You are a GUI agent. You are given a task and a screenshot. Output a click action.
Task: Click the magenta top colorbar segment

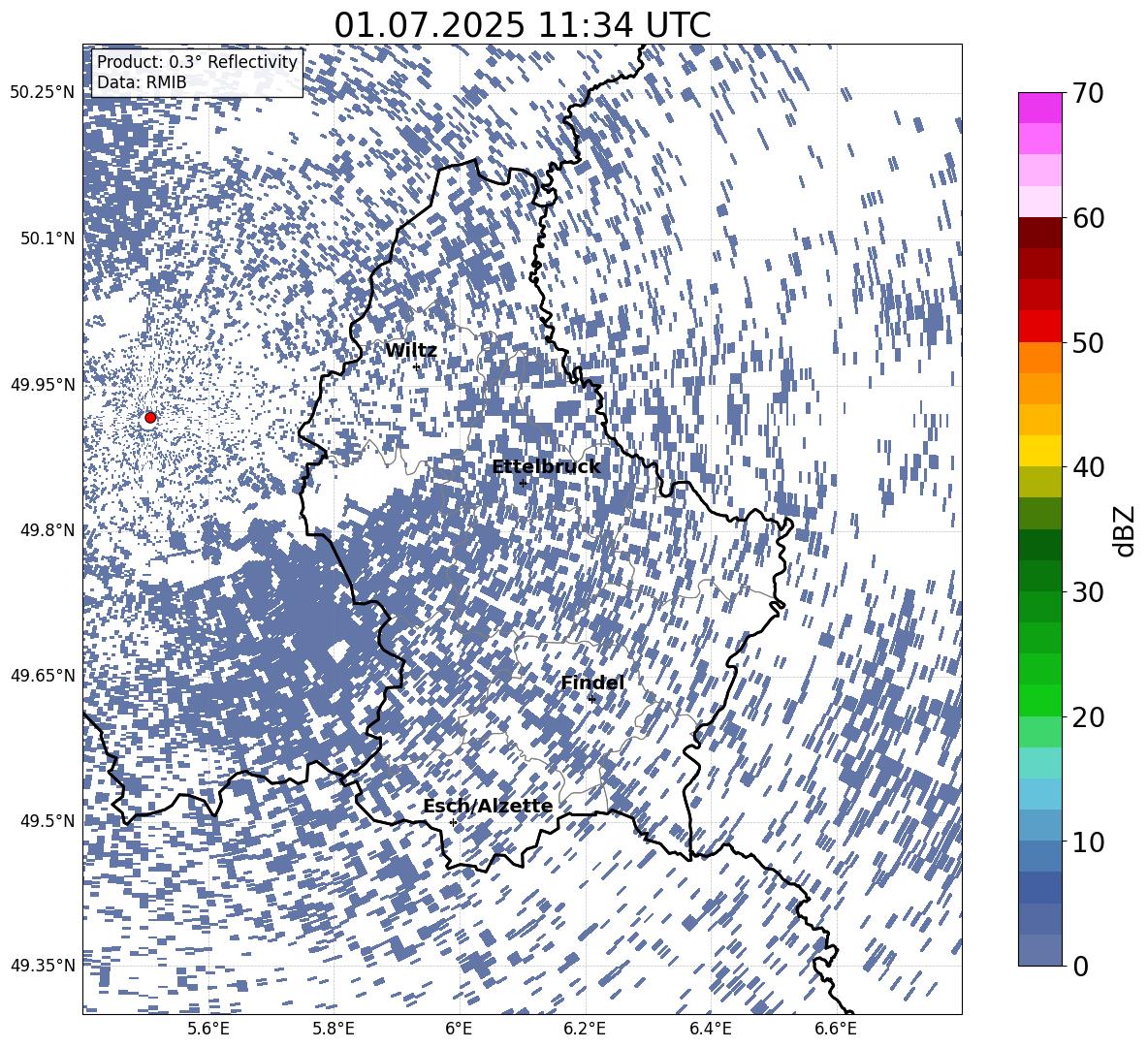coord(1039,108)
